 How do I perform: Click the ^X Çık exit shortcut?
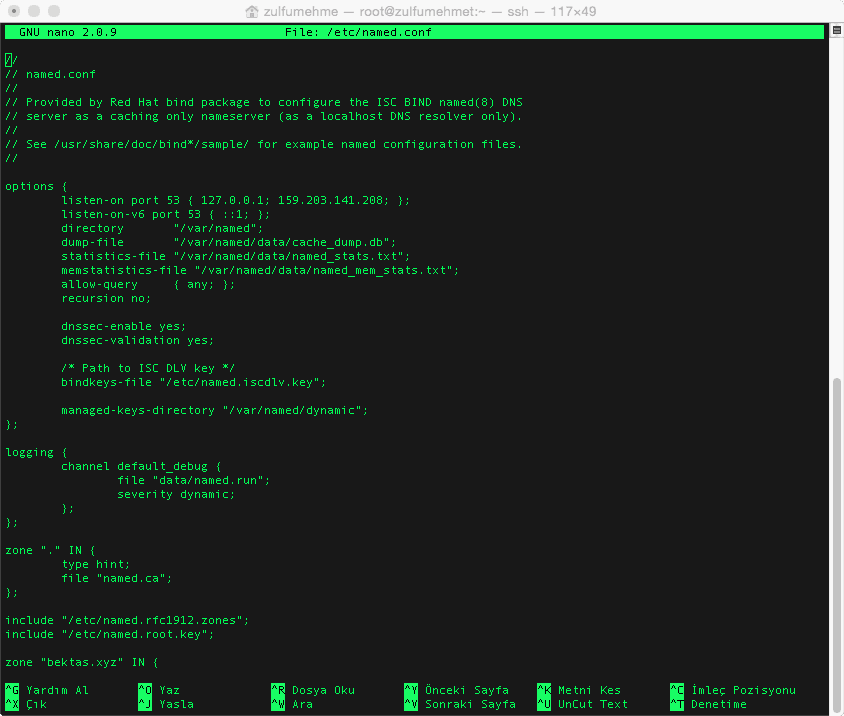click(26, 704)
